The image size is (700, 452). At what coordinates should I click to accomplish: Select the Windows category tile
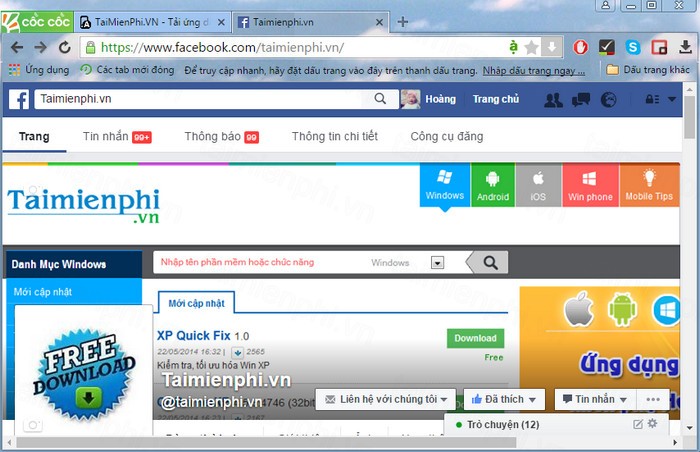(445, 185)
